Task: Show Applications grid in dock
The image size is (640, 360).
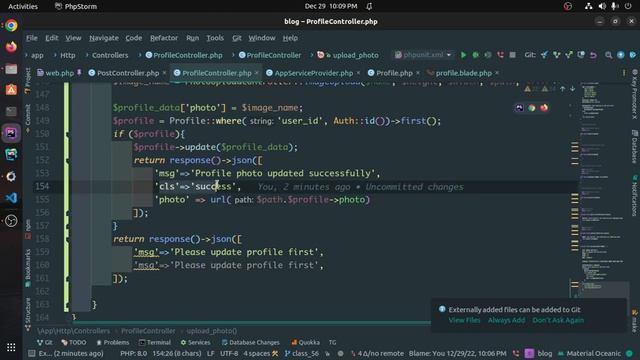Action: coord(11,347)
